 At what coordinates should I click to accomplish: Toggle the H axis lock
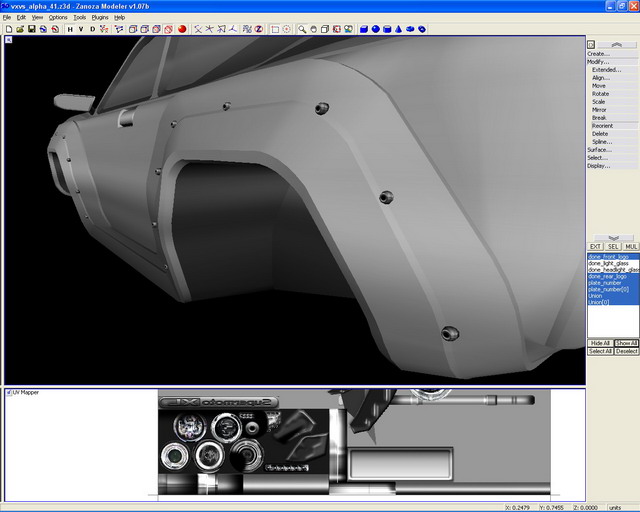[x=70, y=29]
